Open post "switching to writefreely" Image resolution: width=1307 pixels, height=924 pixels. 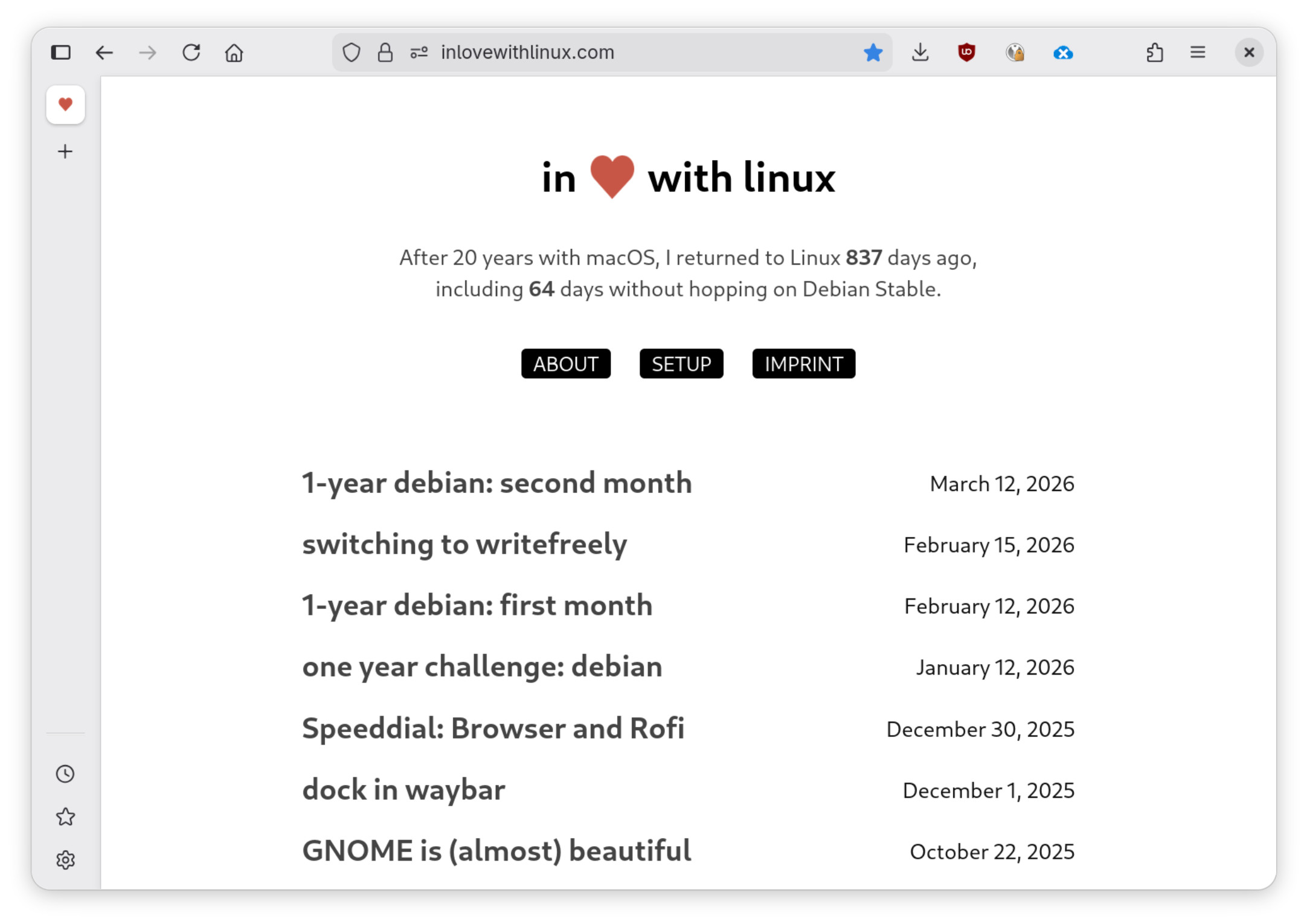tap(464, 544)
